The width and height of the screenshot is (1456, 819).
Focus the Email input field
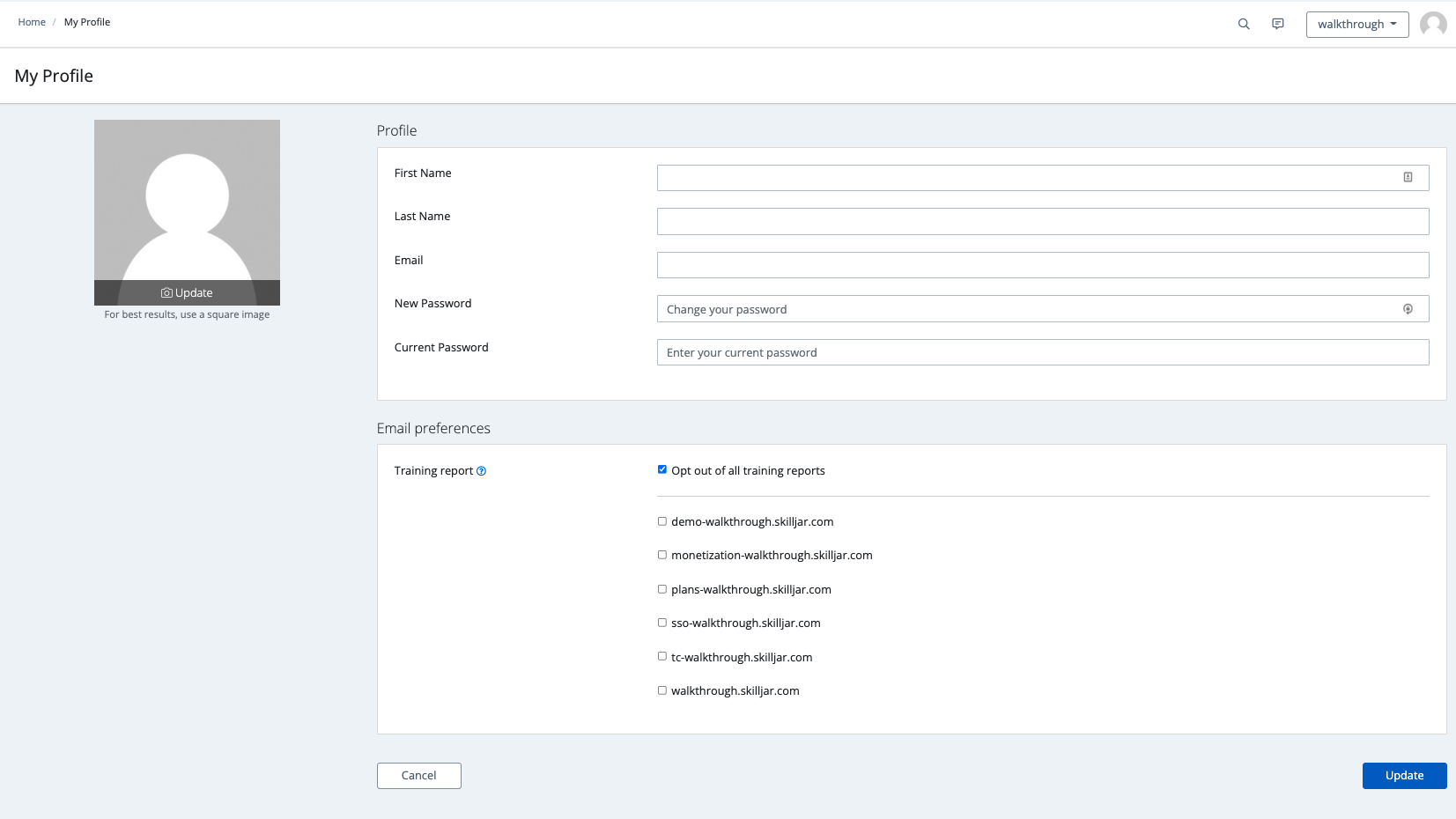(1042, 265)
